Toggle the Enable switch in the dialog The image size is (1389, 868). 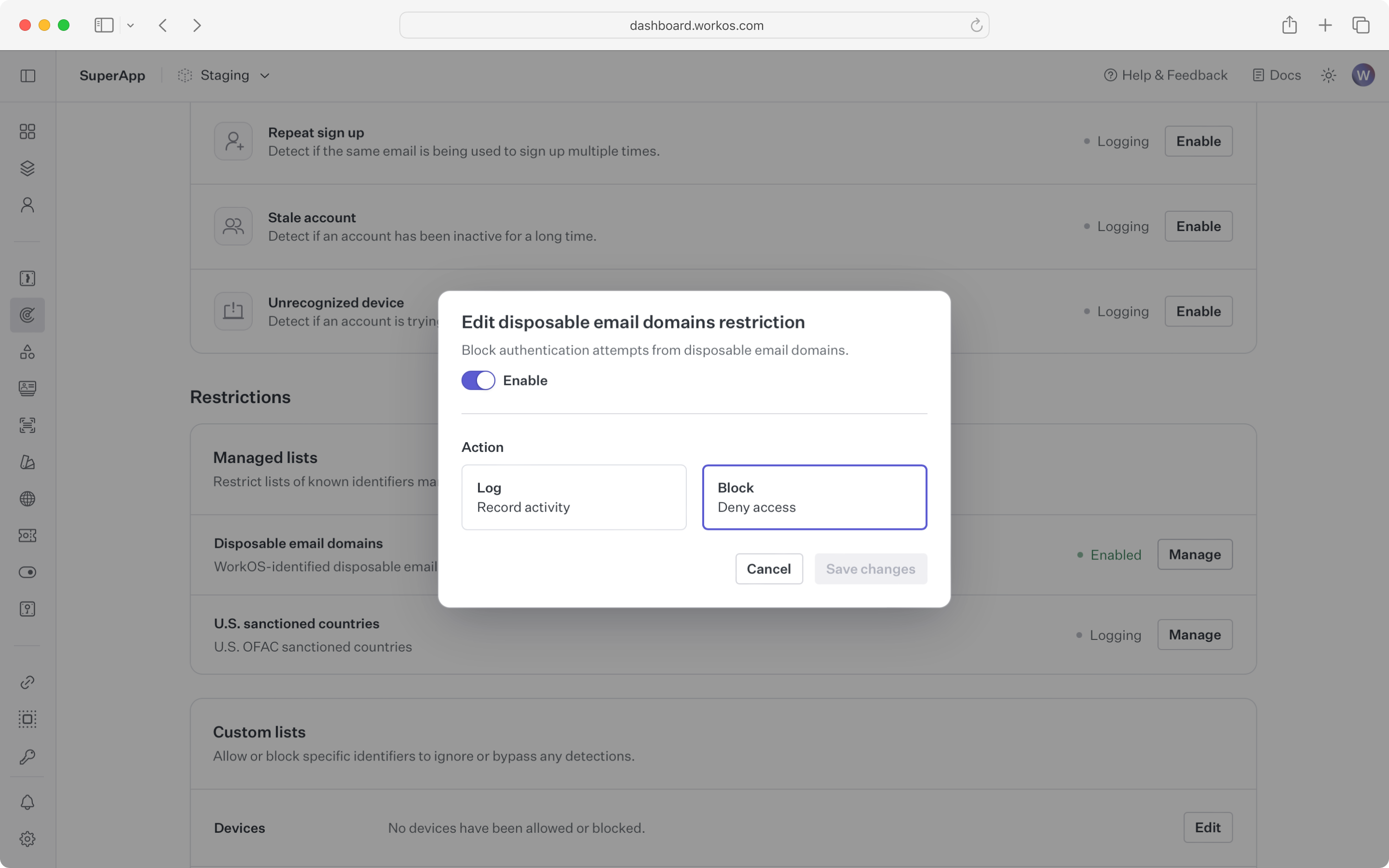(x=477, y=380)
